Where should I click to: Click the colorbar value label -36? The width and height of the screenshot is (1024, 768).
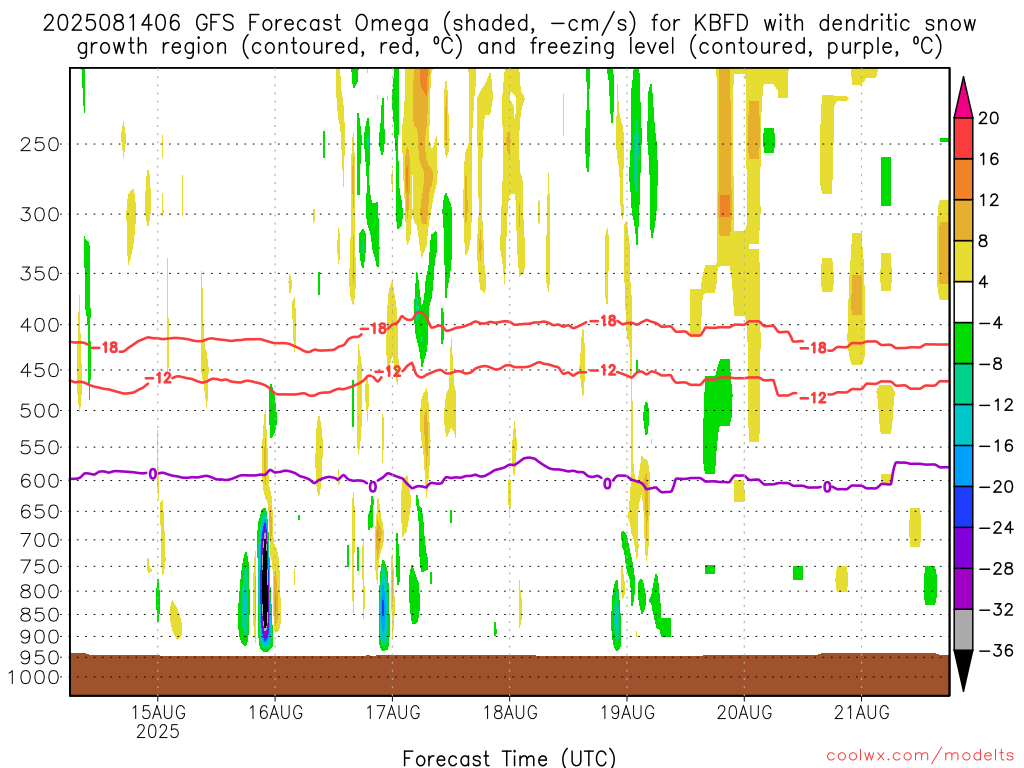coord(996,650)
